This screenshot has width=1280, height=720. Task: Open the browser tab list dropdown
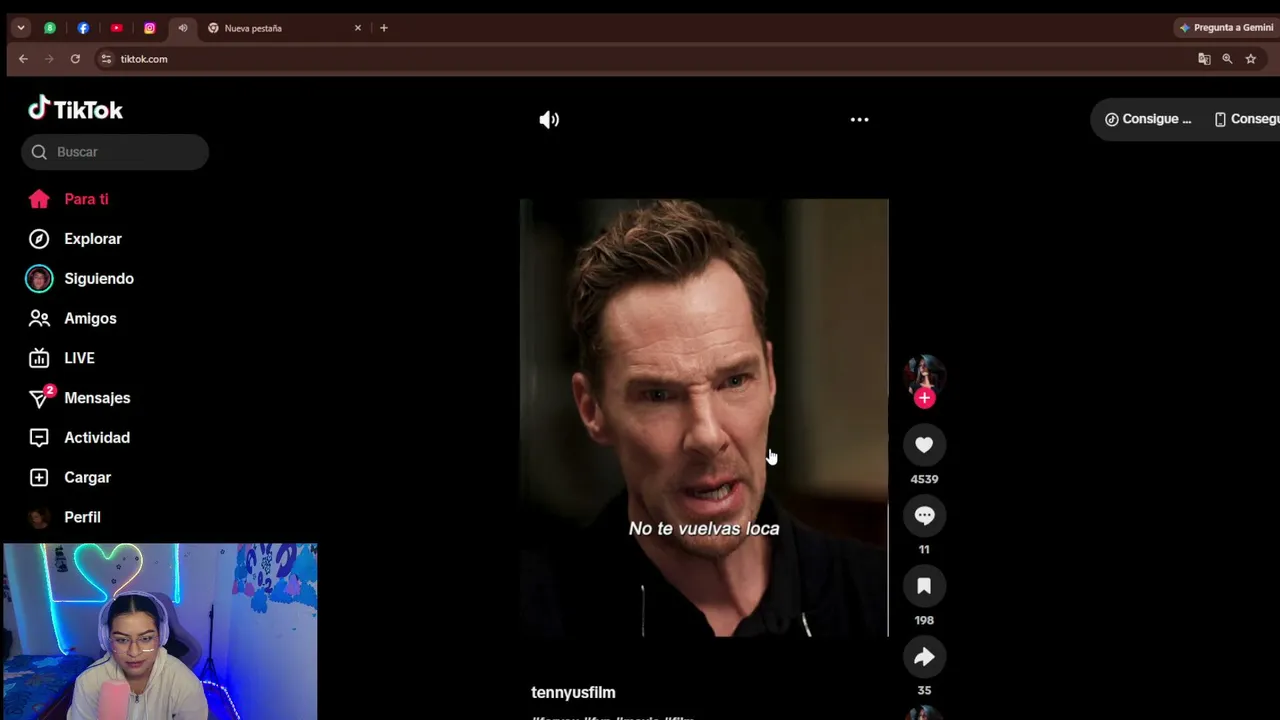click(x=20, y=28)
